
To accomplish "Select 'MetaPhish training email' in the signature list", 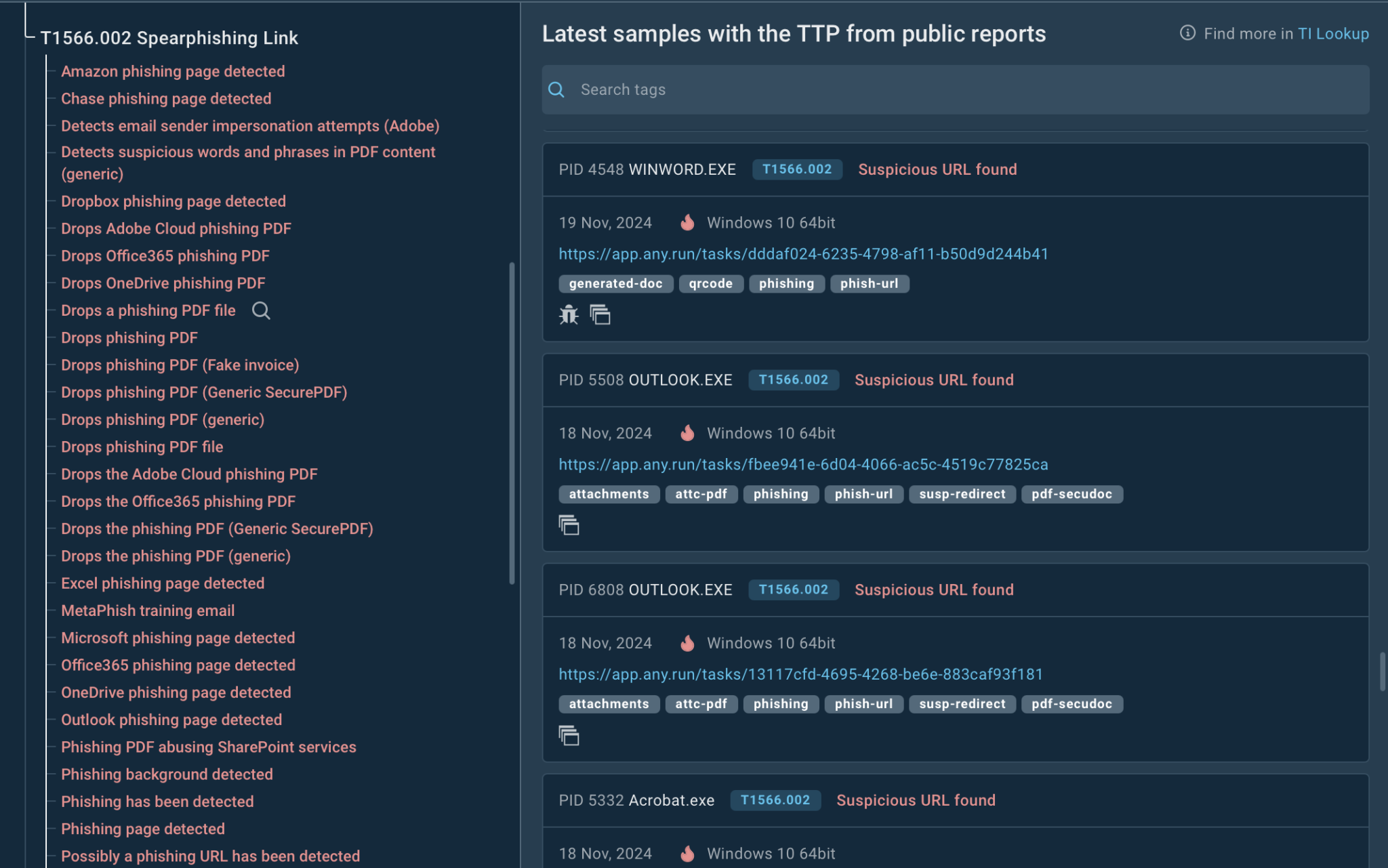I will [x=148, y=611].
